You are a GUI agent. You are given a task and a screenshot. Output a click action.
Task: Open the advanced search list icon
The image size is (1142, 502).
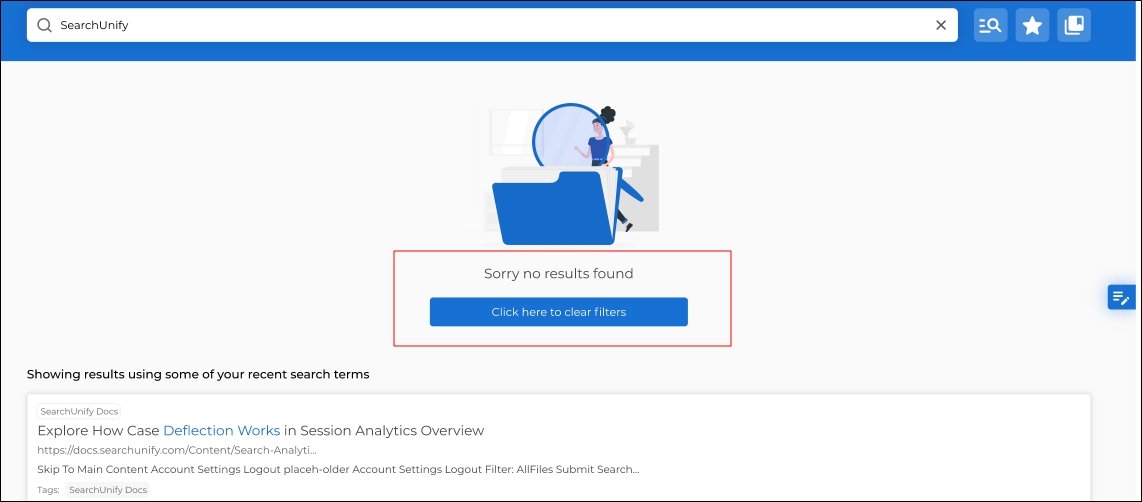coord(990,26)
